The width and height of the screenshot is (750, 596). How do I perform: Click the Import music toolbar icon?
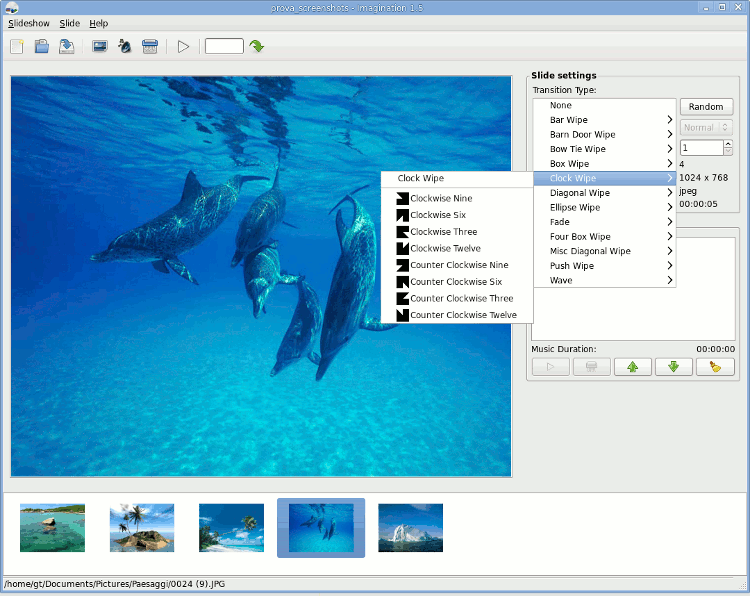[x=125, y=46]
